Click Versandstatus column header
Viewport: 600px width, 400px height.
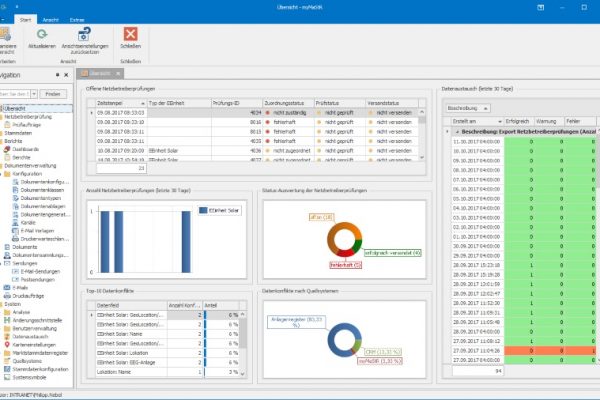[392, 103]
